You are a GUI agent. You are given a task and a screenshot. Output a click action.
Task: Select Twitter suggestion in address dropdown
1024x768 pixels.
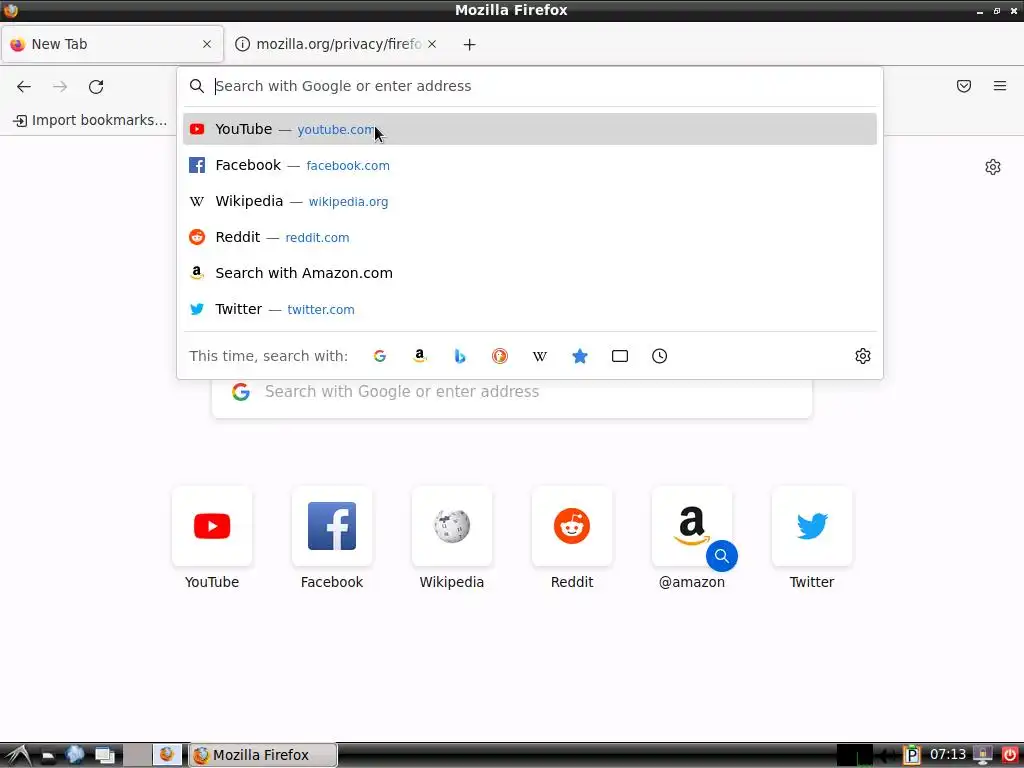point(530,309)
